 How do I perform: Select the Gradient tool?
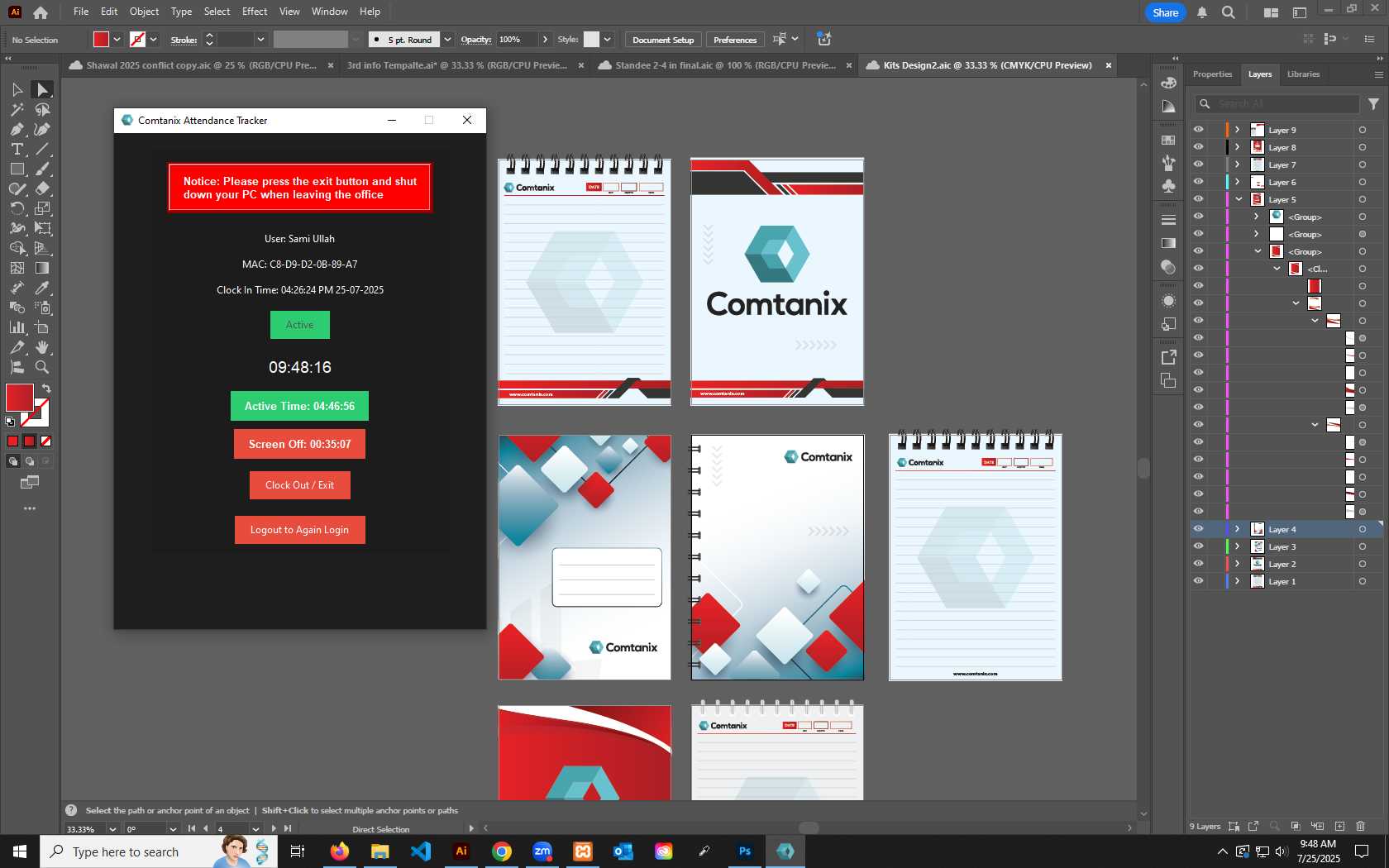click(42, 268)
